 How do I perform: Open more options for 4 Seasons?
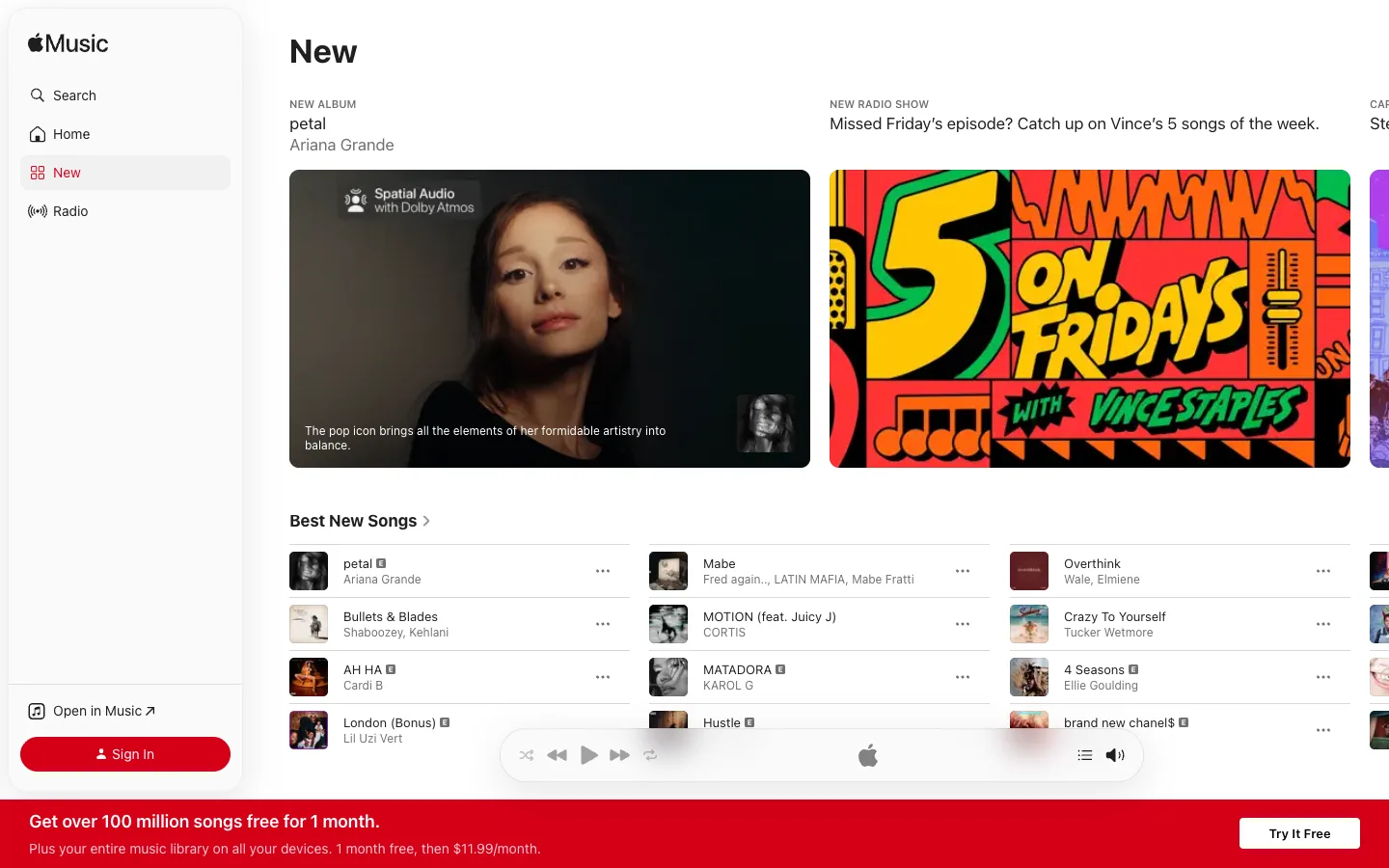1323,677
